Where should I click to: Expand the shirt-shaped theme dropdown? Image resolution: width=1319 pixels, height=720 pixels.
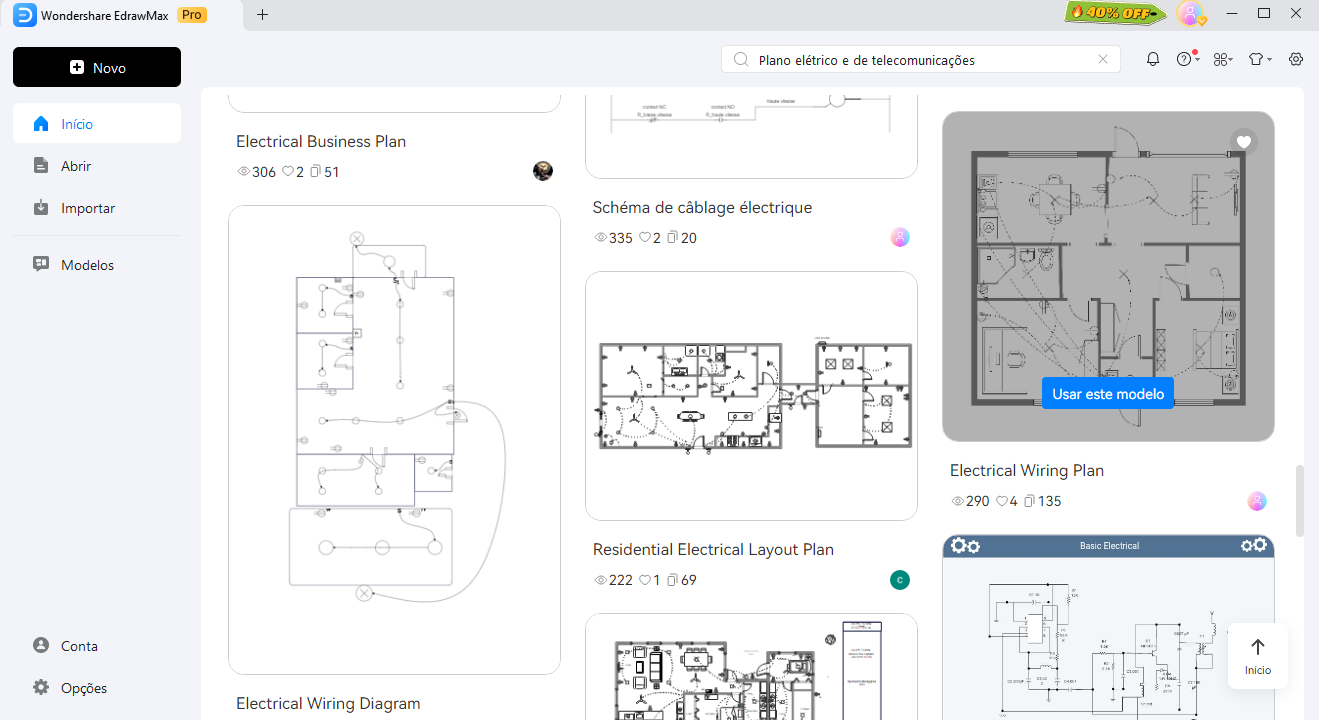1259,60
